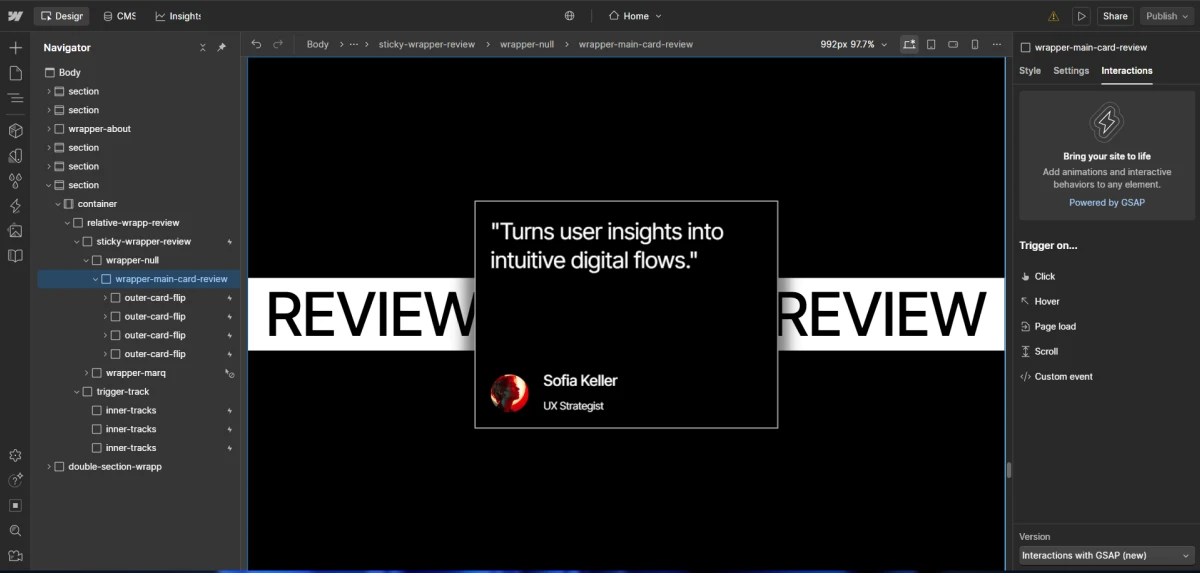The height and width of the screenshot is (573, 1200).
Task: Click the redo arrow
Action: pyautogui.click(x=278, y=44)
